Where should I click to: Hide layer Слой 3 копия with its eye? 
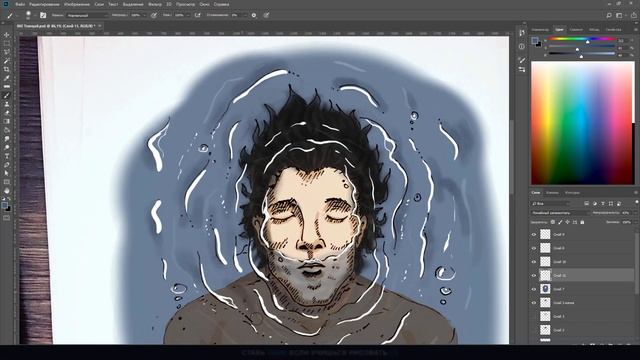tap(534, 303)
